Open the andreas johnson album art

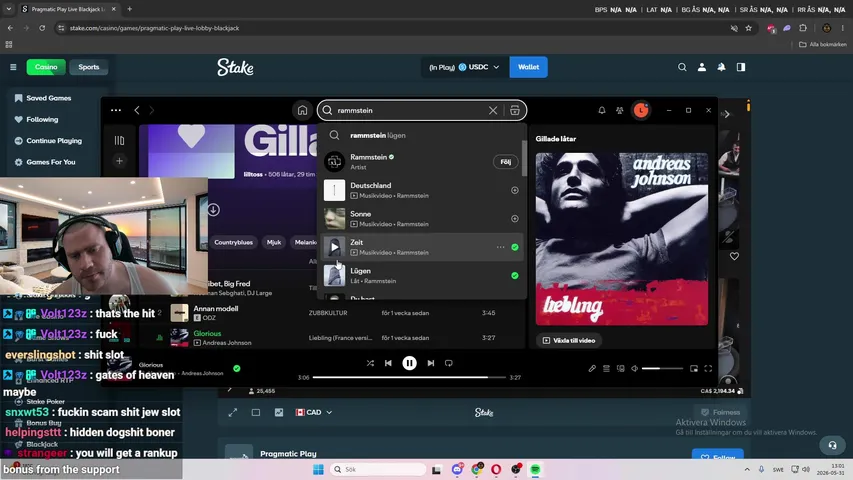[622, 239]
